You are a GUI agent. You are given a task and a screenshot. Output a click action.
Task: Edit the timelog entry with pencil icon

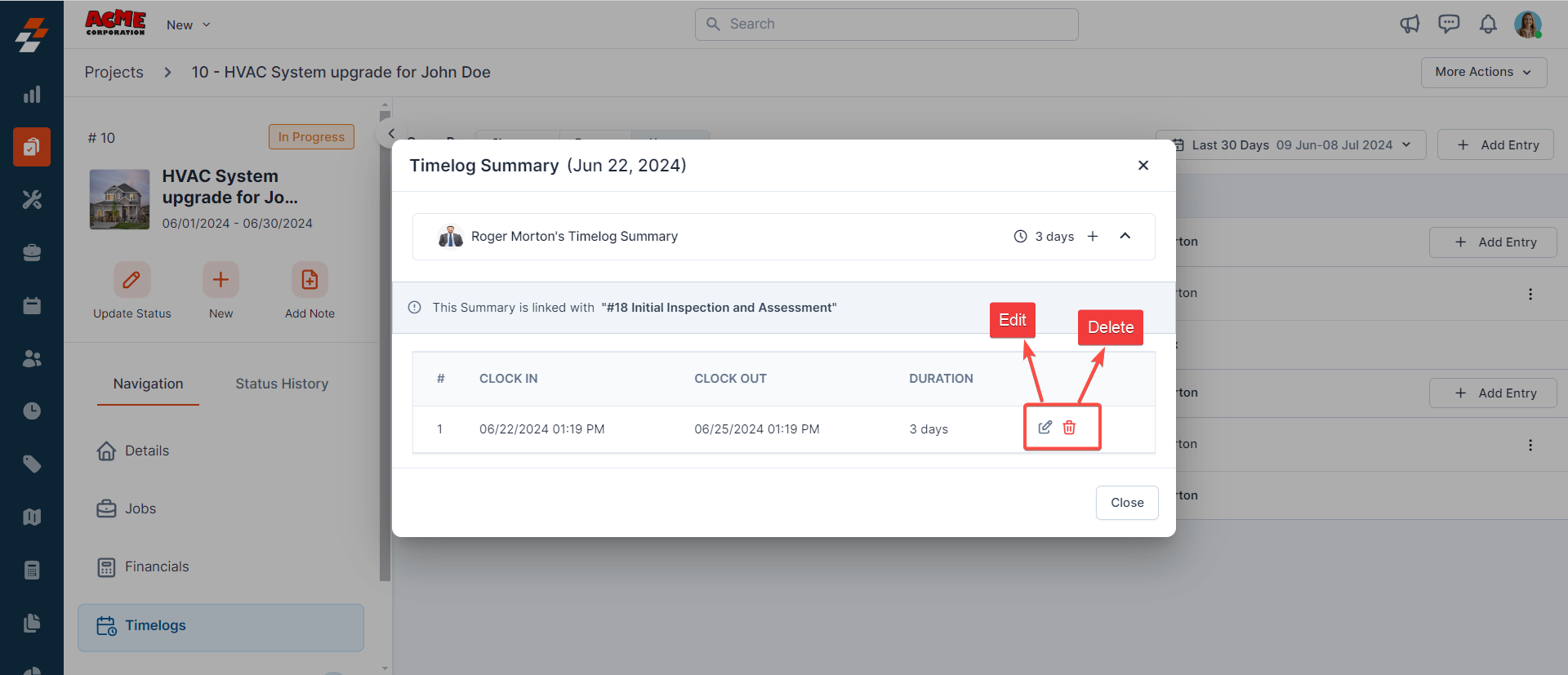(1045, 428)
